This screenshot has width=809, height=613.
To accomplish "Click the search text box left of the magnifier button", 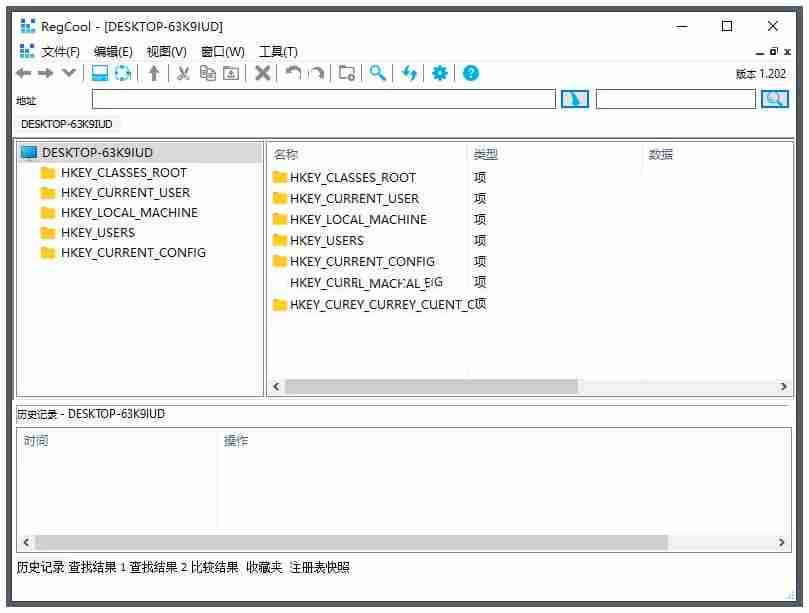I will pos(676,99).
